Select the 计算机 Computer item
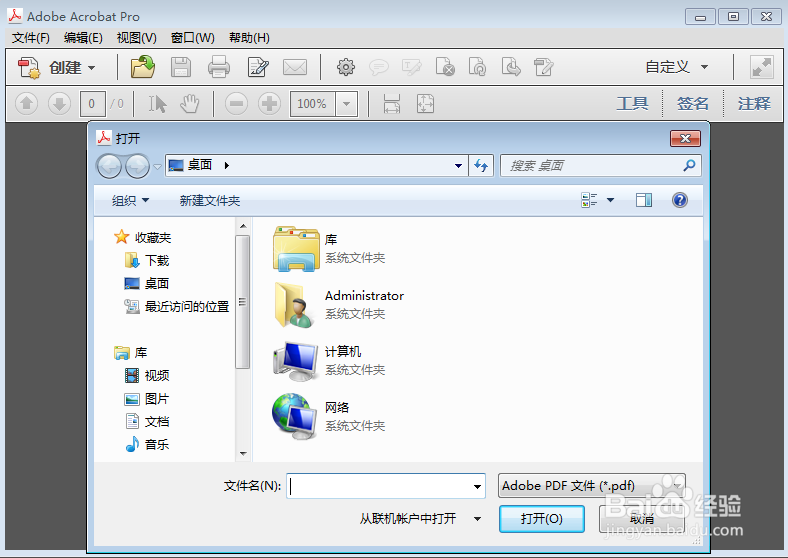Image resolution: width=788 pixels, height=558 pixels. tap(330, 360)
